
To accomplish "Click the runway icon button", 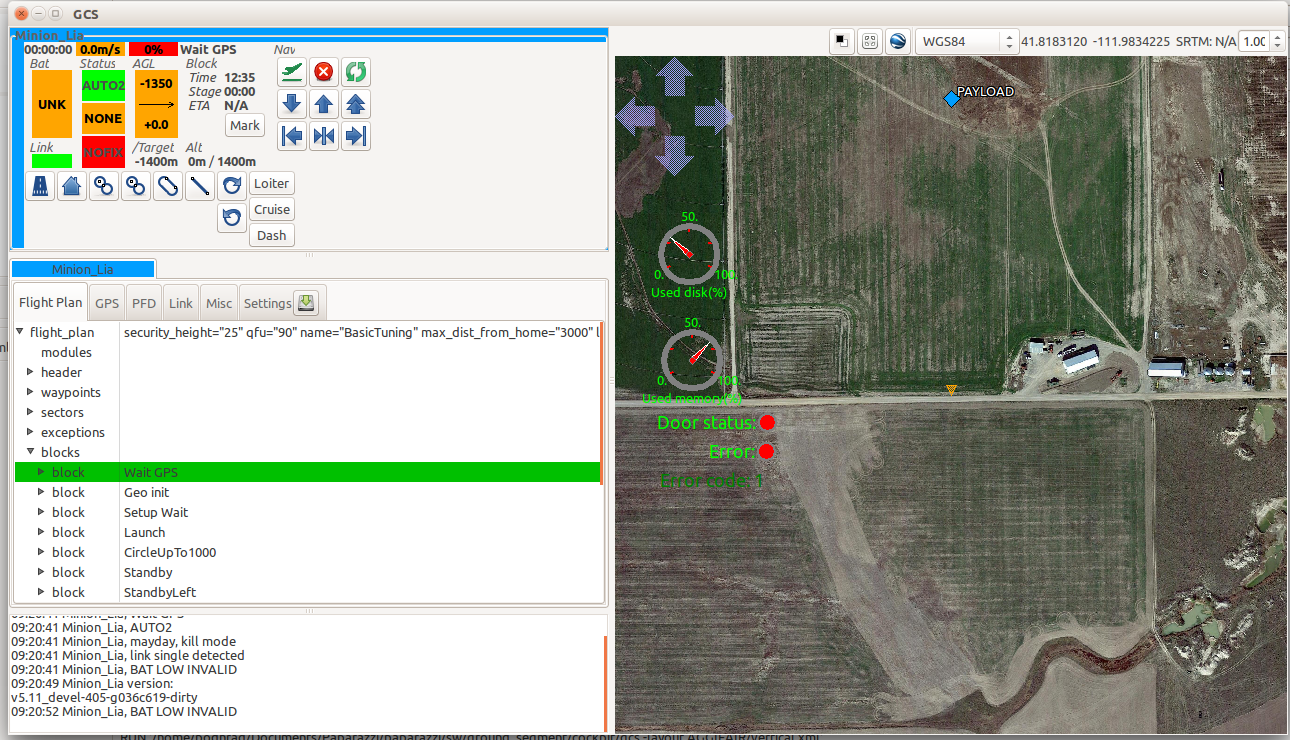I will (40, 186).
